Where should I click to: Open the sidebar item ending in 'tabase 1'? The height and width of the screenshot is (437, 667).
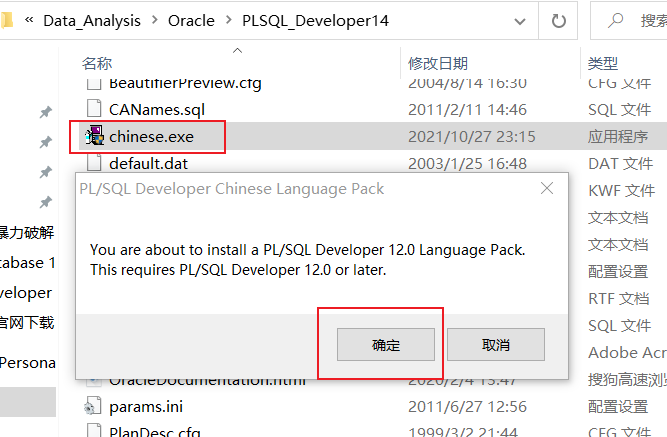point(28,263)
